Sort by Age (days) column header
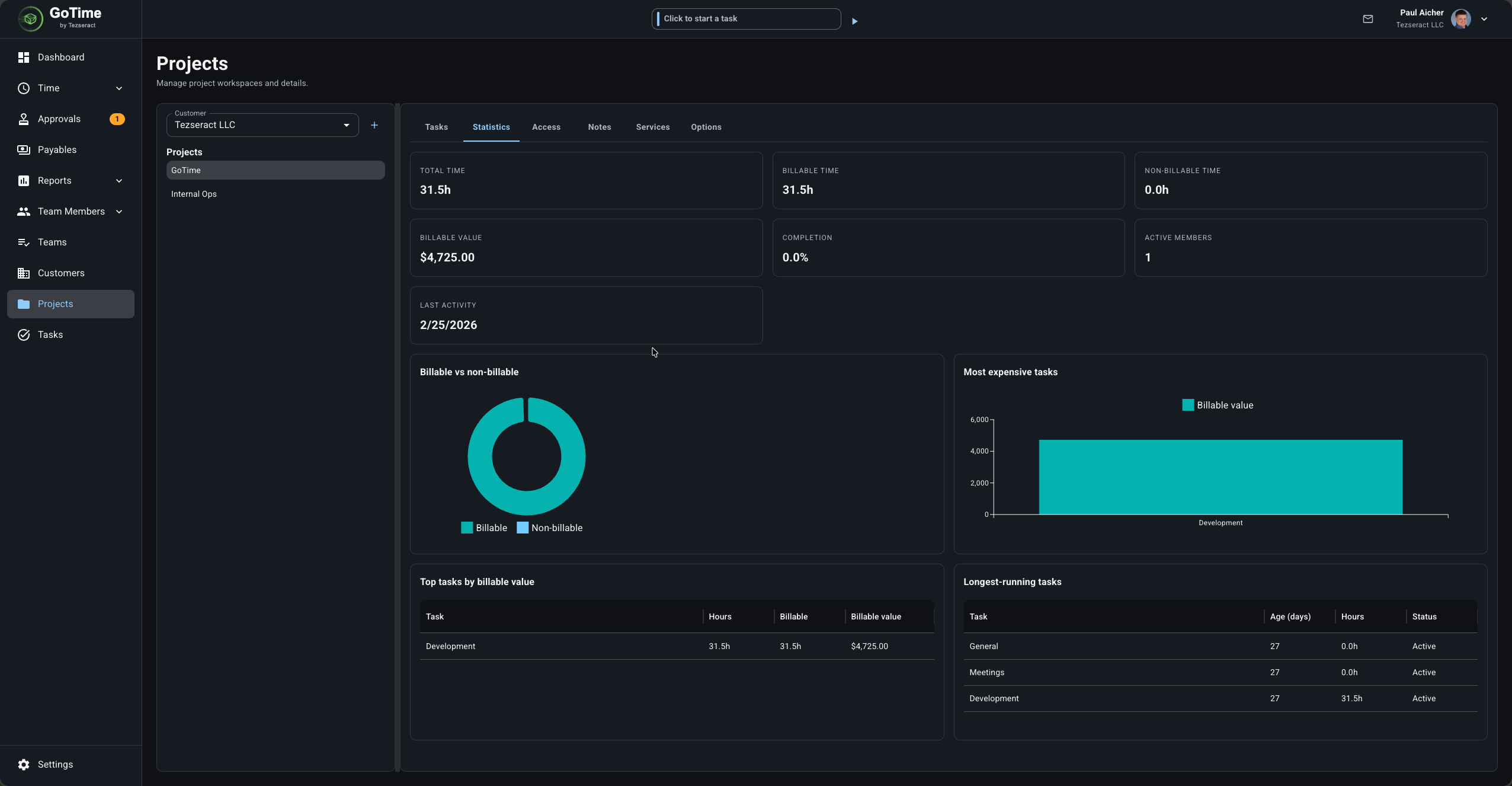 (1290, 616)
